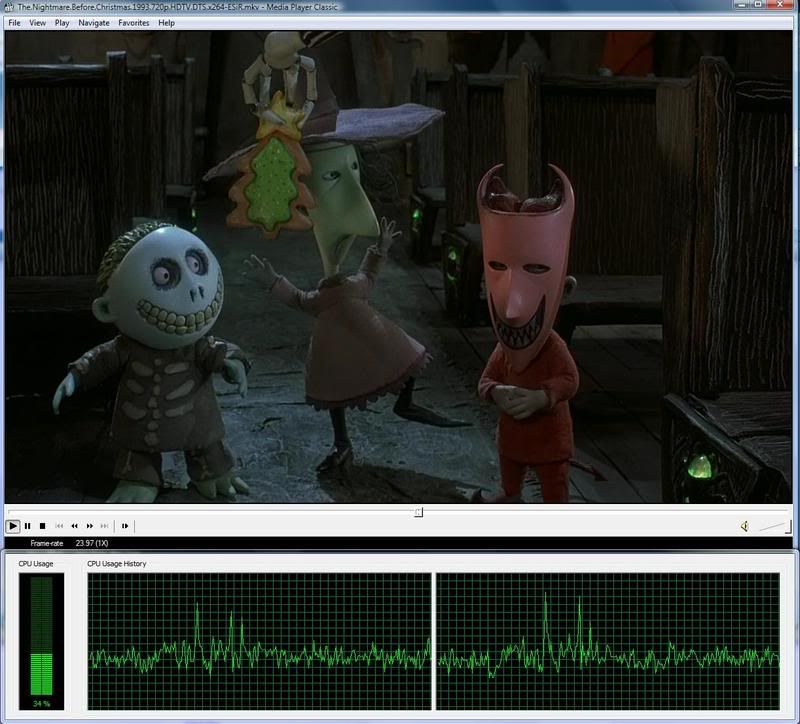Click the Media Player Classic title bar icon
Image resolution: width=800 pixels, height=724 pixels.
(9, 7)
